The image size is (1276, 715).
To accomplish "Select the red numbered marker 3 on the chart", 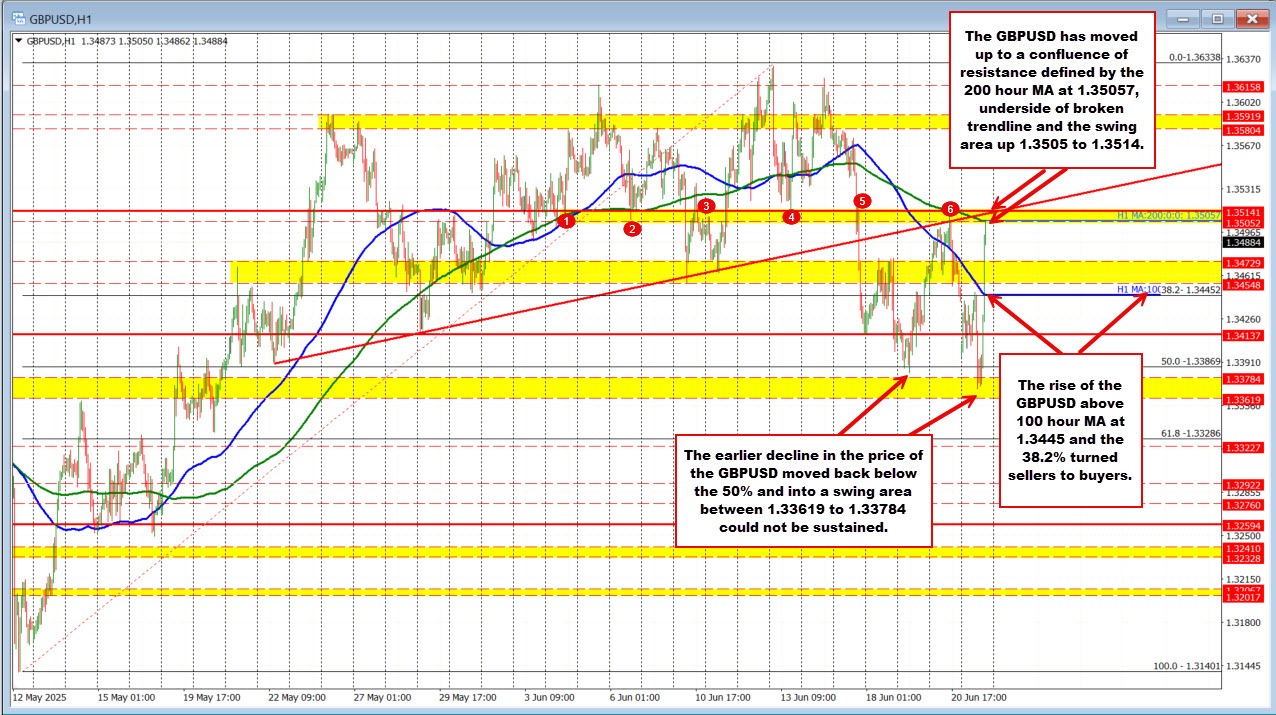I will 707,206.
